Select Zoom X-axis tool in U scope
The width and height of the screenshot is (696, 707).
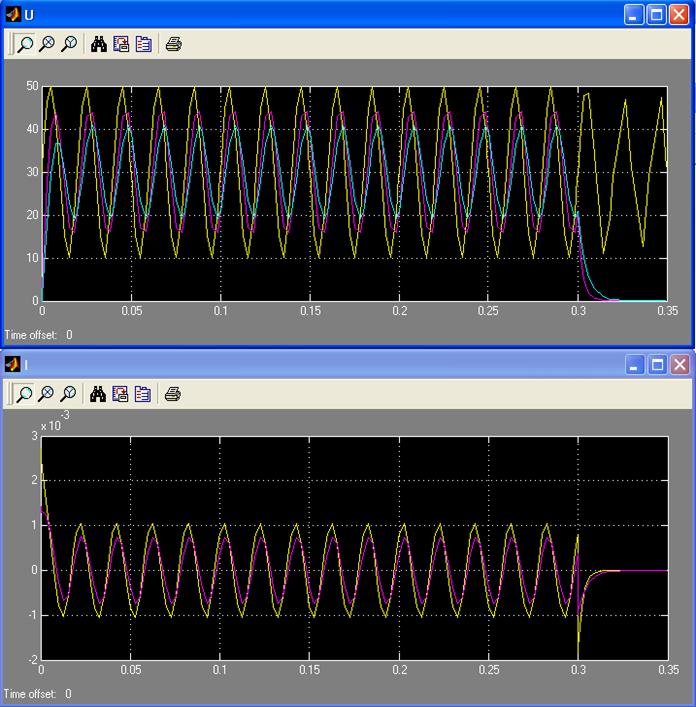click(x=47, y=44)
